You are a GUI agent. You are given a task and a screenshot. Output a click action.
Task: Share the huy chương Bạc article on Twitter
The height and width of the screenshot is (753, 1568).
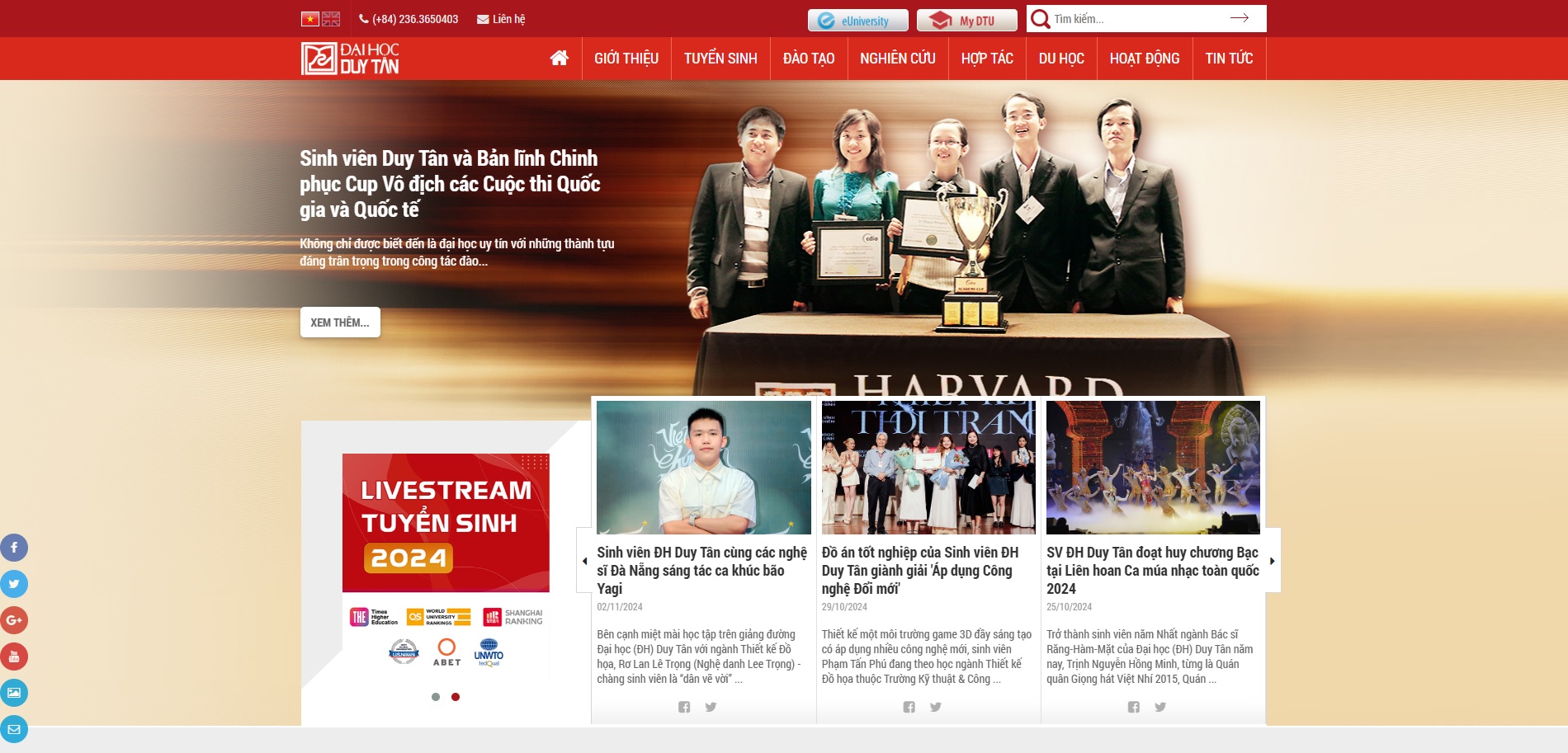(1160, 707)
